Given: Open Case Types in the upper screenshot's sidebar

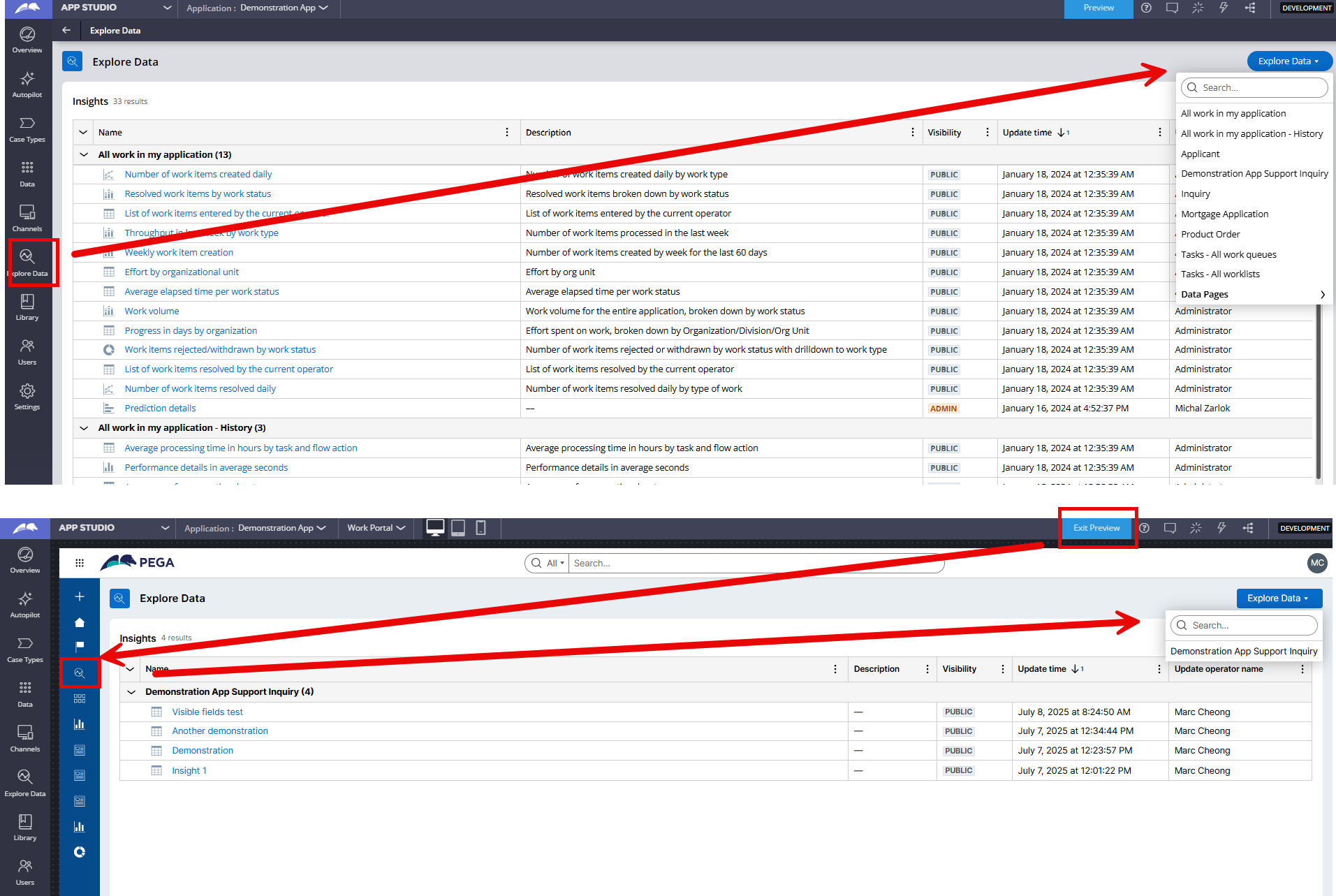Looking at the screenshot, I should click(27, 129).
